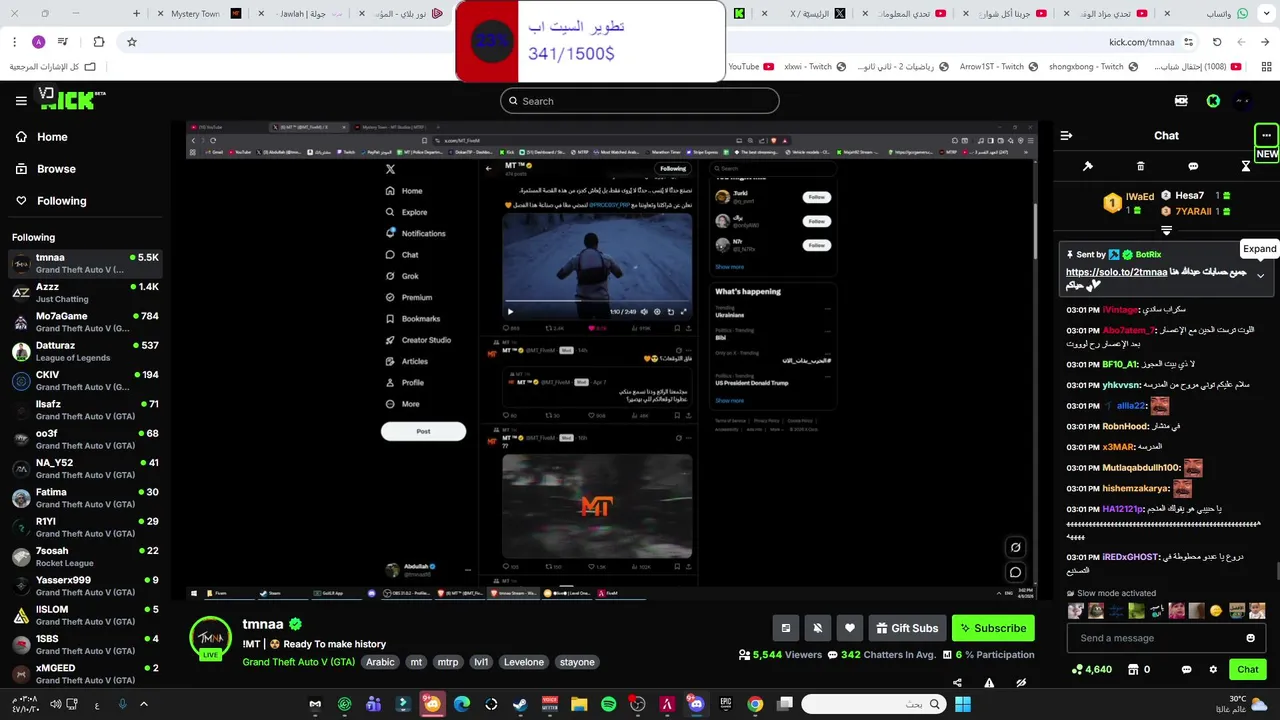The image size is (1280, 720).
Task: Click the Levelone tag
Action: pyautogui.click(x=524, y=662)
